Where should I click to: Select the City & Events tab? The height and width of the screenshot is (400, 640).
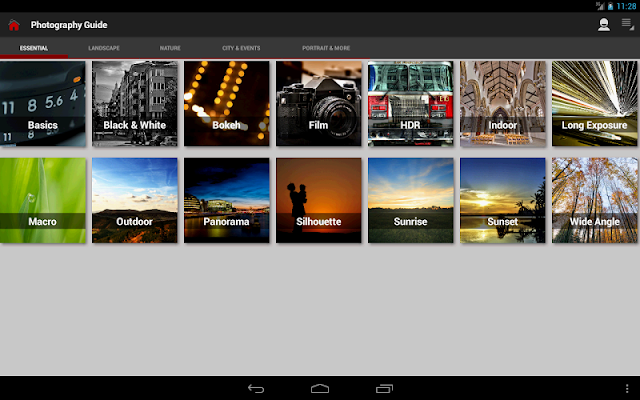pos(241,48)
